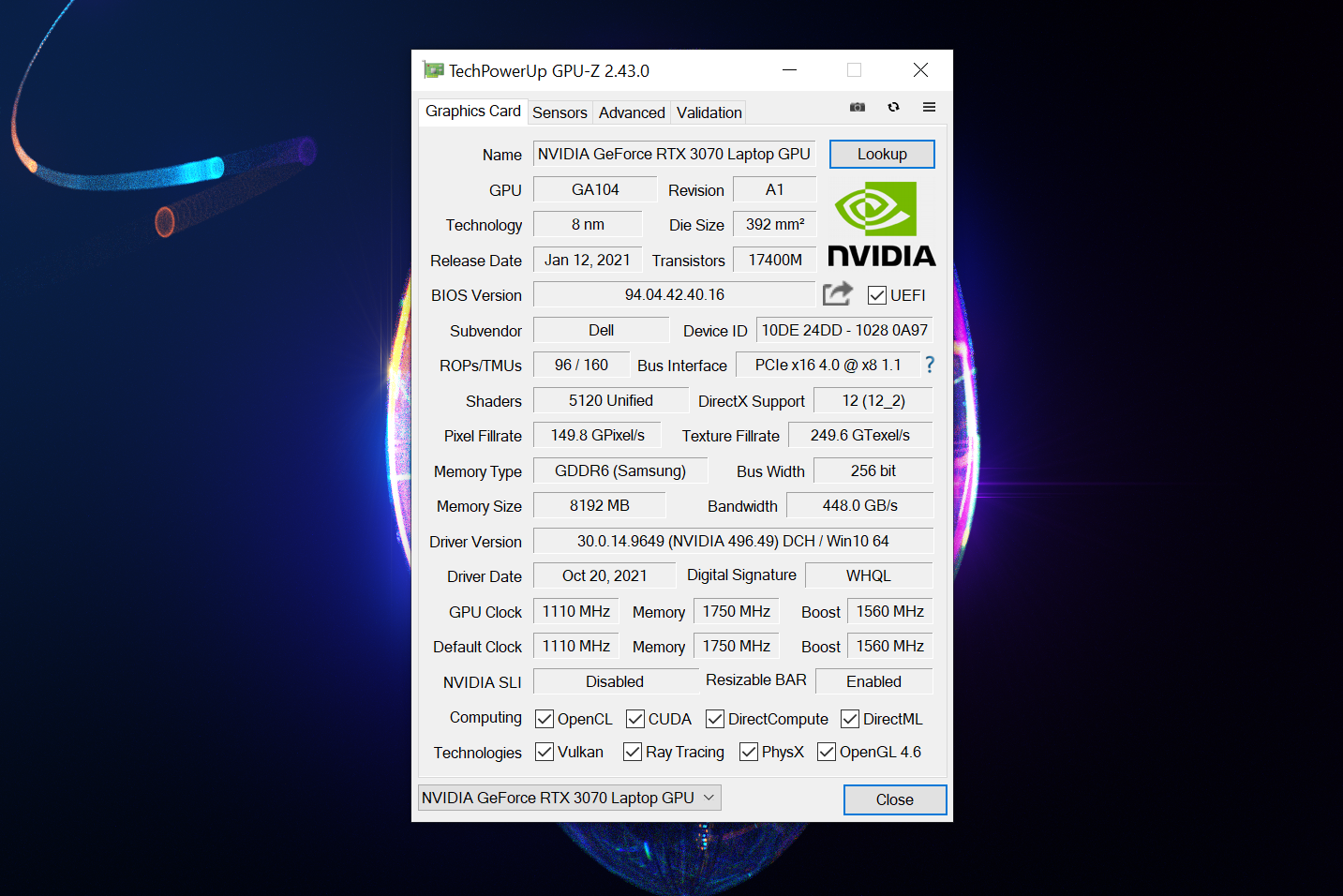This screenshot has width=1343, height=896.
Task: Toggle the CUDA checkbox
Action: tap(635, 719)
